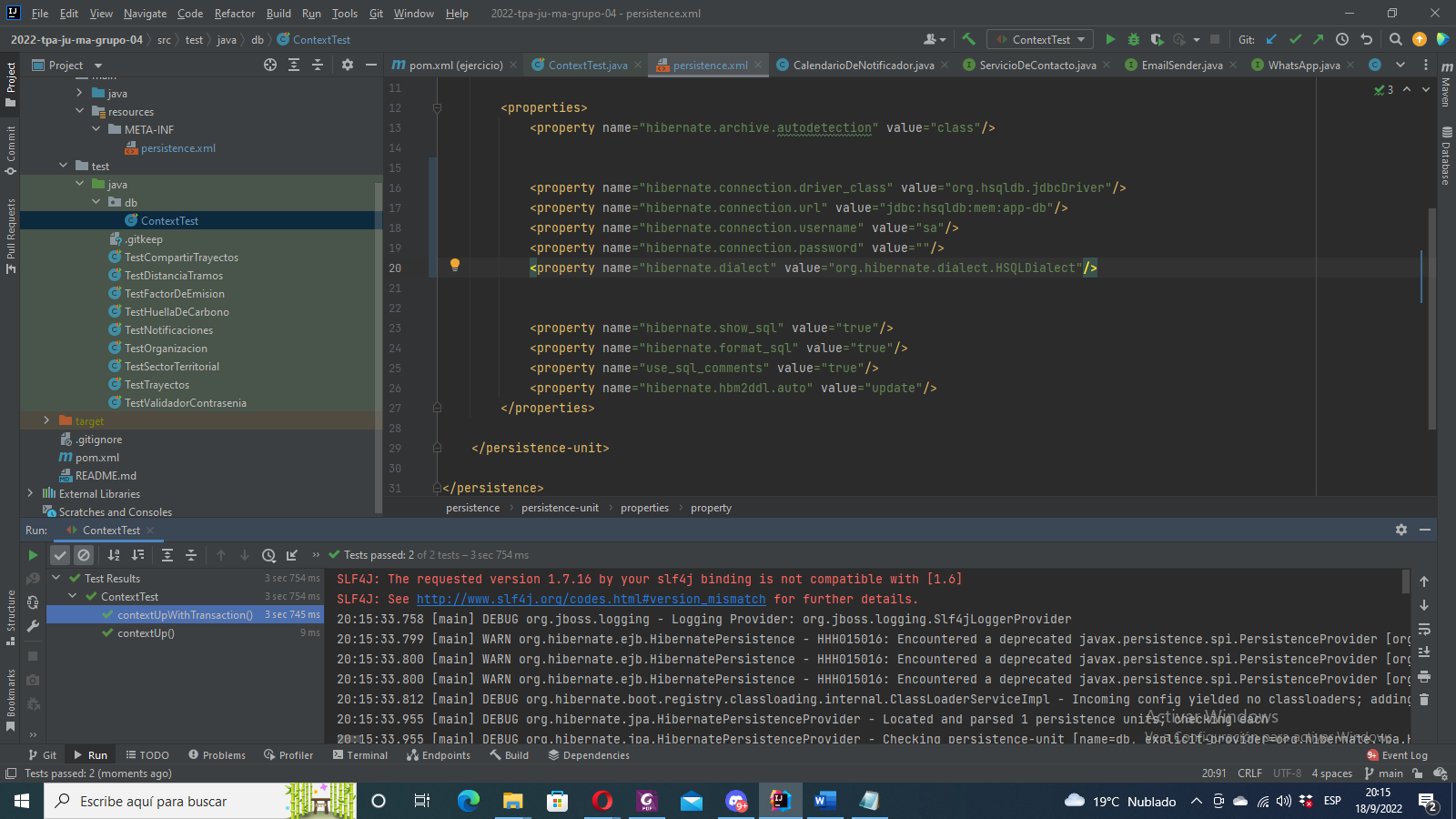1456x819 pixels.
Task: Clear console output with the trash icon
Action: click(1424, 699)
